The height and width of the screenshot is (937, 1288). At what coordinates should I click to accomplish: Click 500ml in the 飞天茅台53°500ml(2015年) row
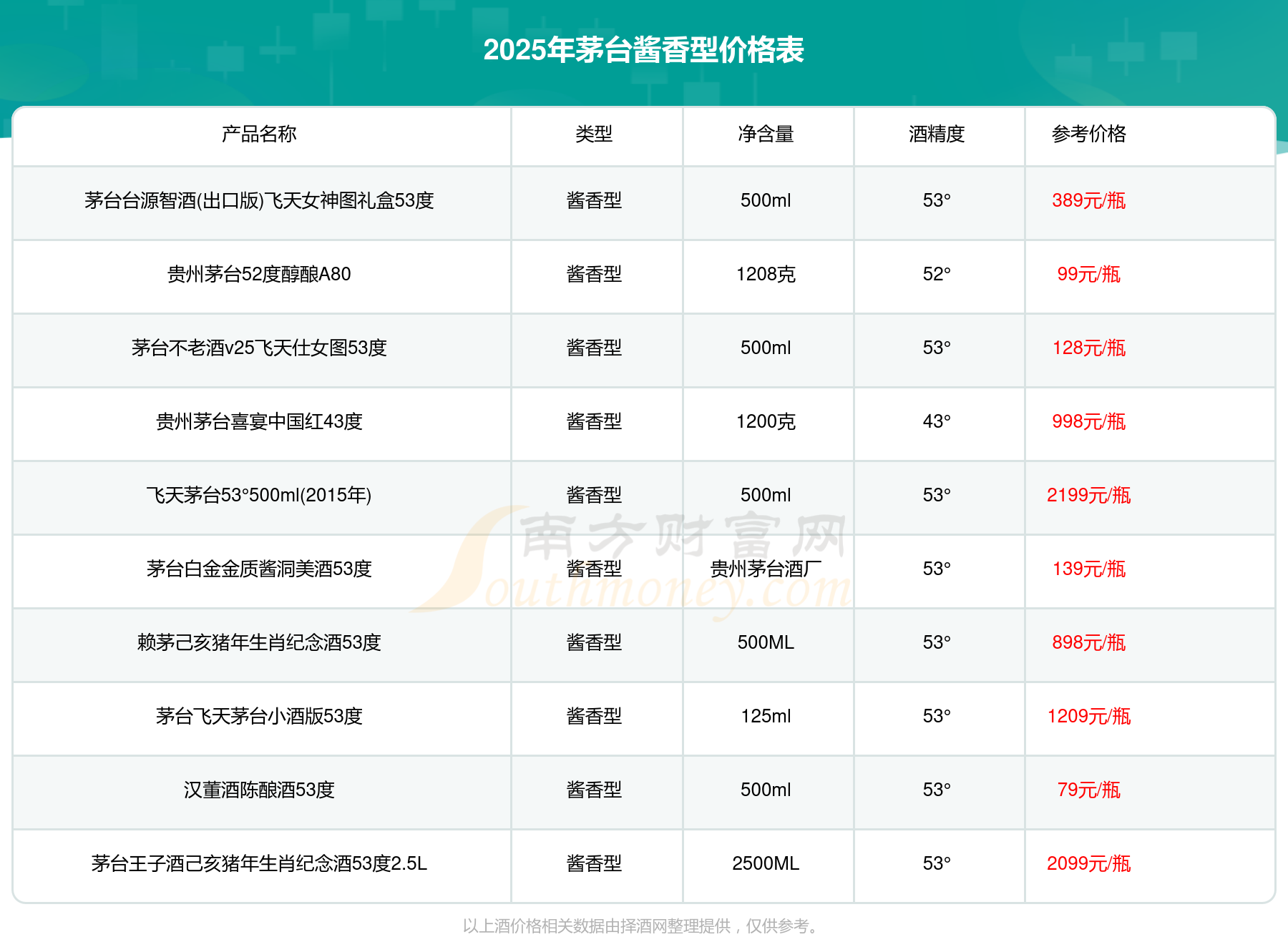766,495
